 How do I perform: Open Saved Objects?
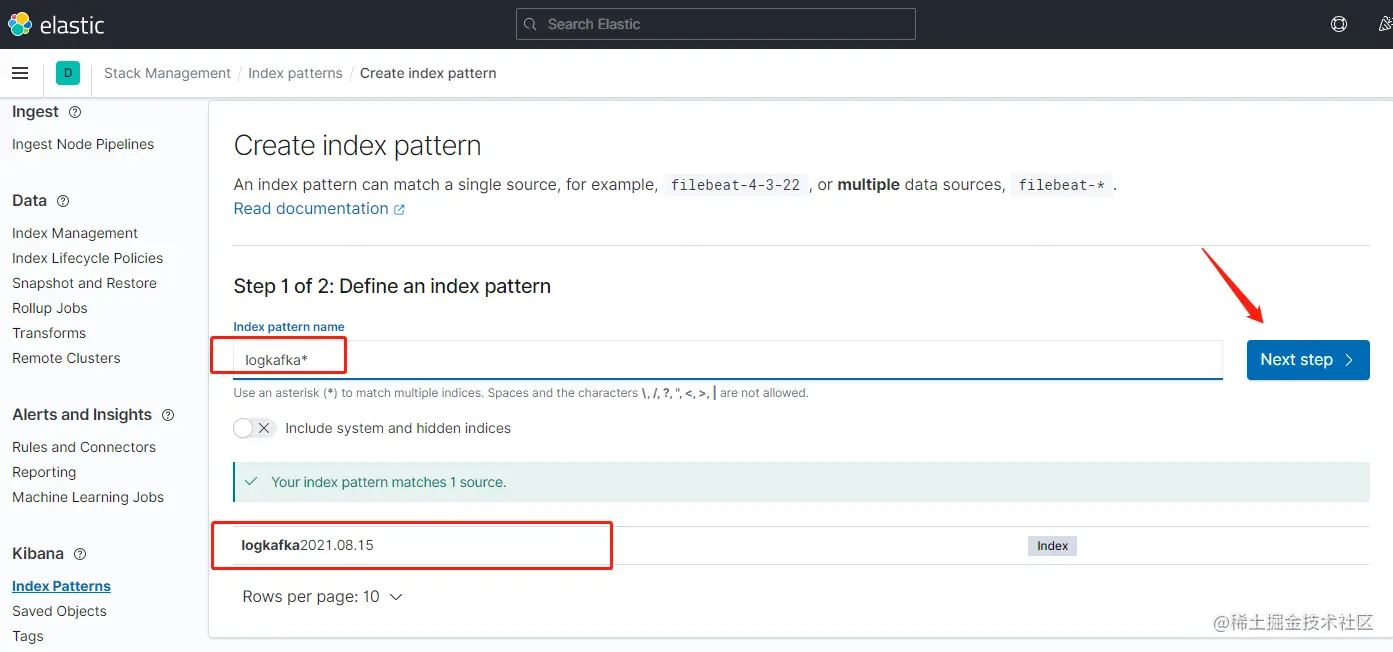(59, 611)
